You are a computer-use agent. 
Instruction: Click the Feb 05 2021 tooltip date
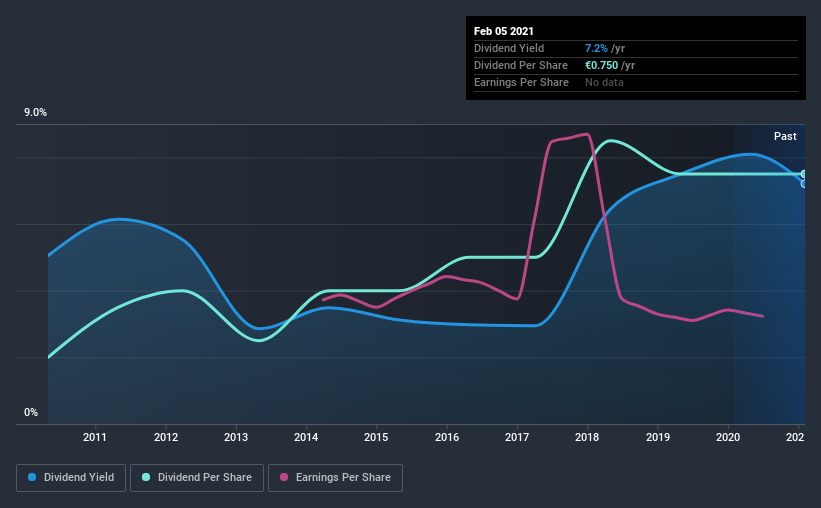tap(504, 31)
